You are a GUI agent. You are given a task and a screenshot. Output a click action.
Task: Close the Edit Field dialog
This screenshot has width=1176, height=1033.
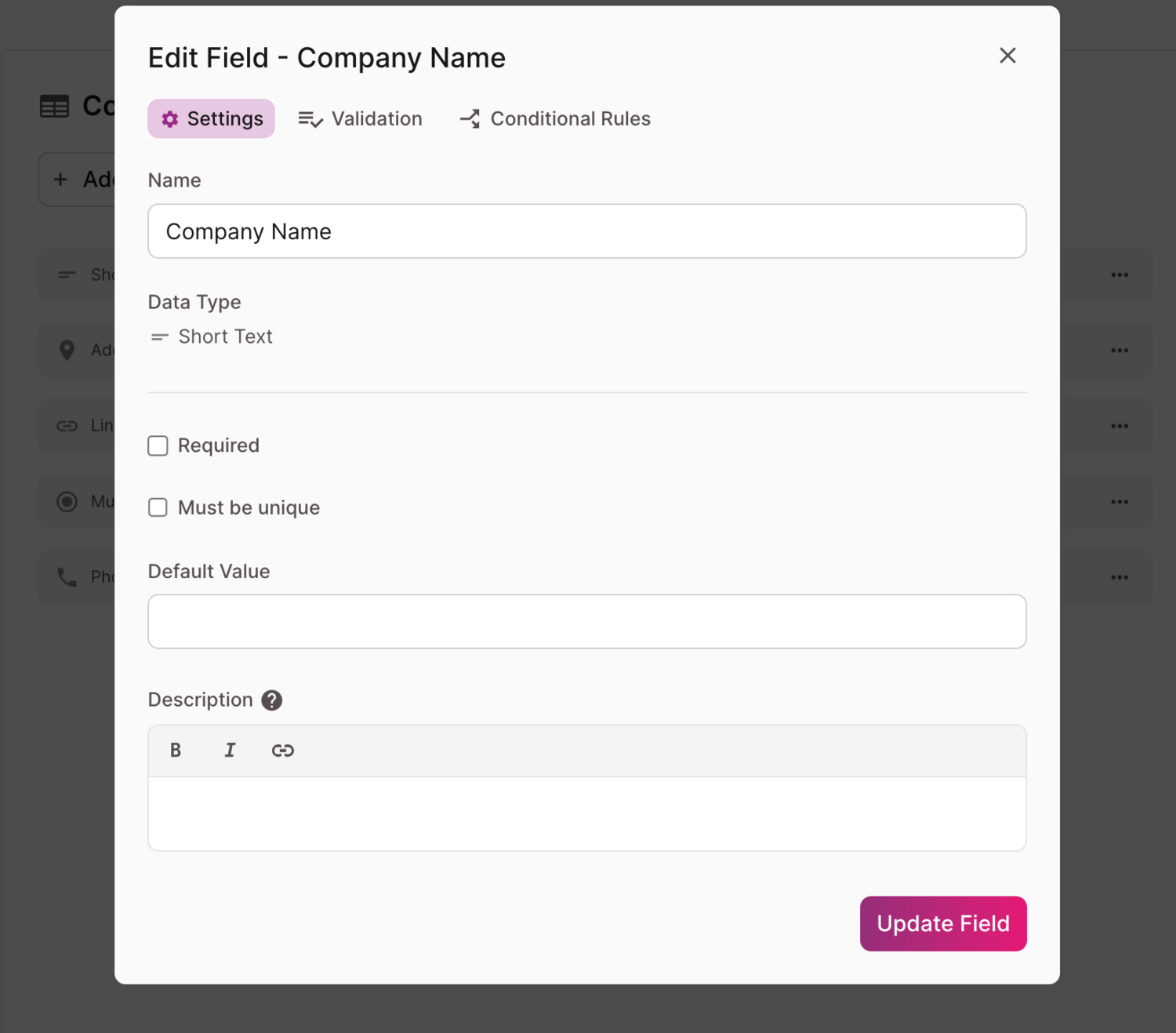(1007, 56)
